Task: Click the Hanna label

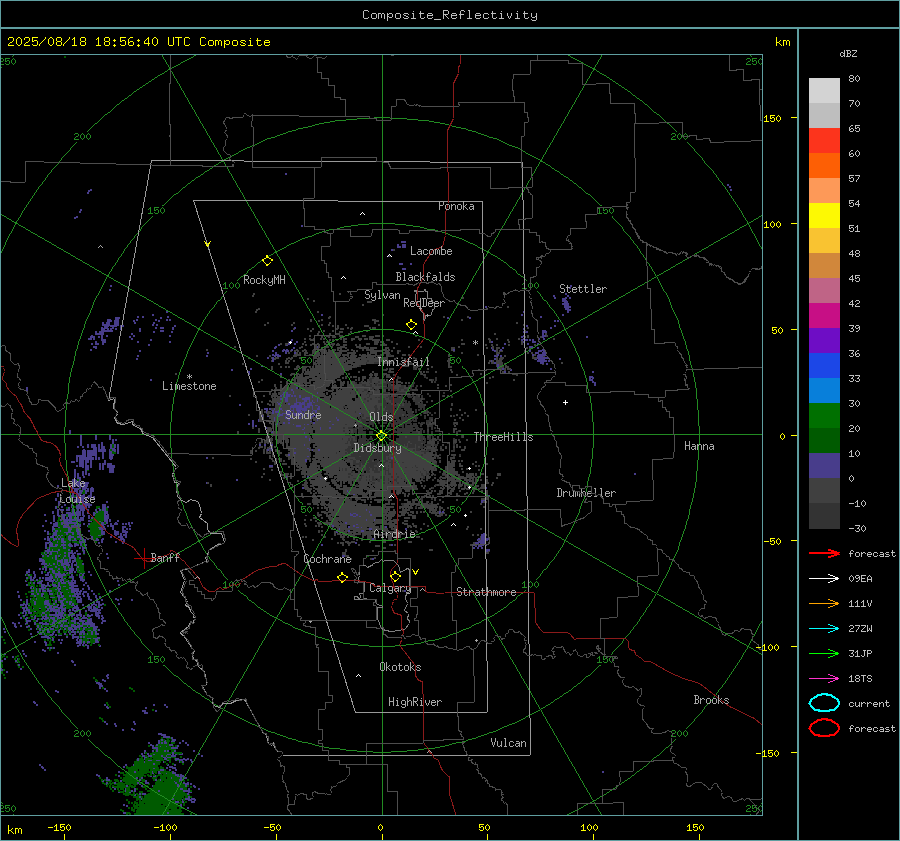Action: coord(699,446)
